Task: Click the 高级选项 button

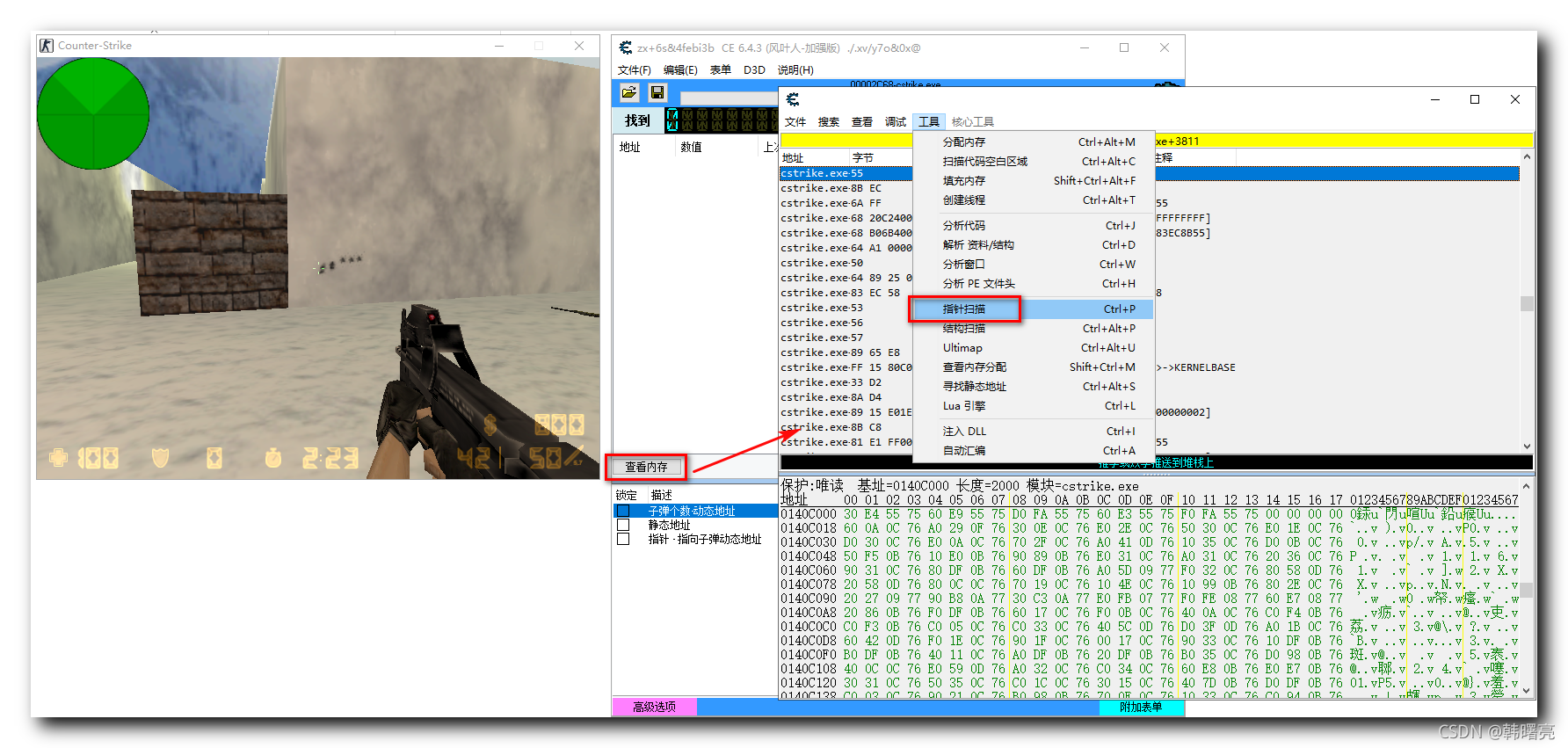Action: (654, 707)
